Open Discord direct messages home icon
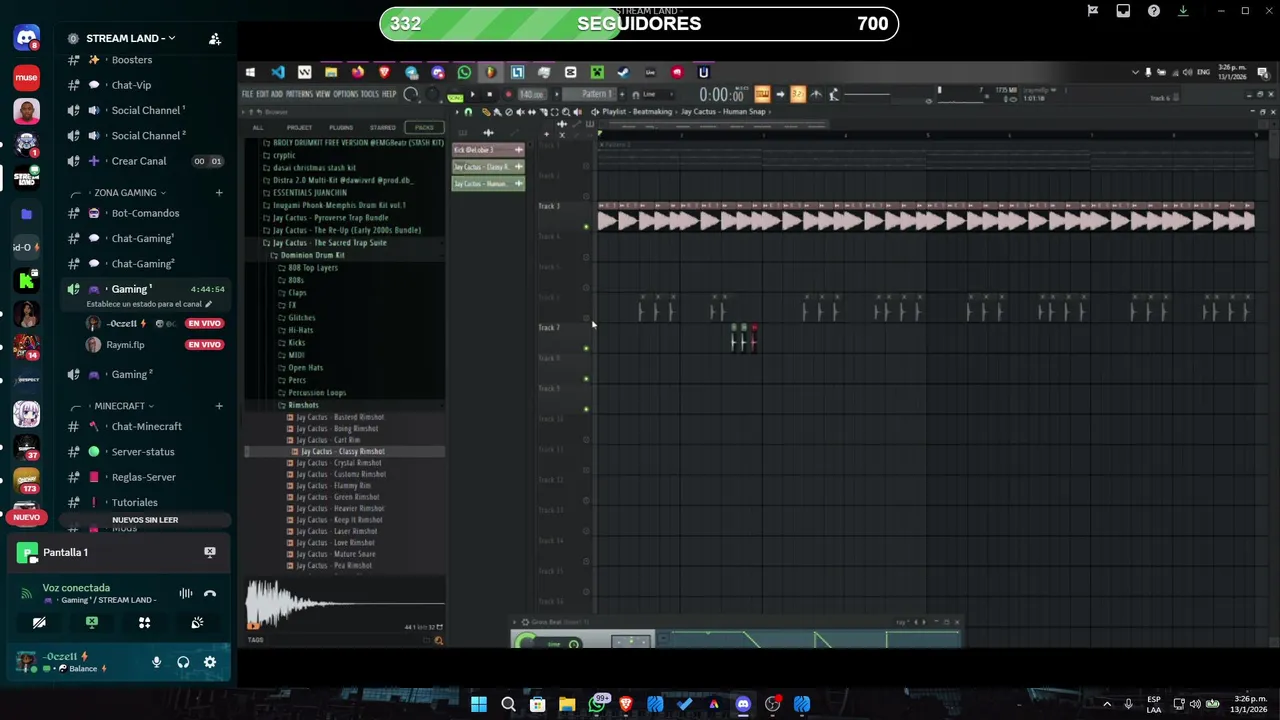This screenshot has width=1280, height=720. point(27,38)
